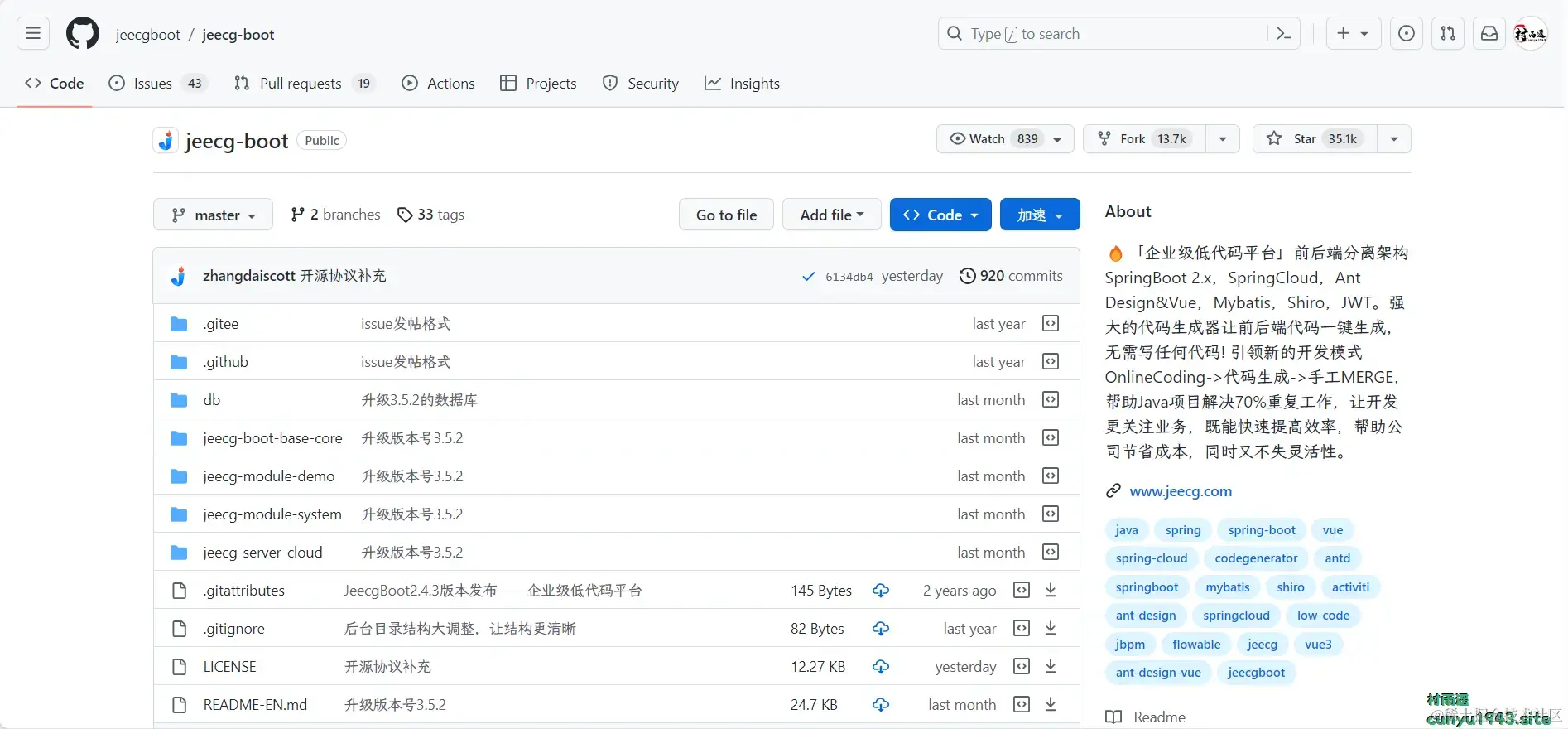Open the README-EN.md file
The width and height of the screenshot is (1568, 729).
pyautogui.click(x=255, y=705)
